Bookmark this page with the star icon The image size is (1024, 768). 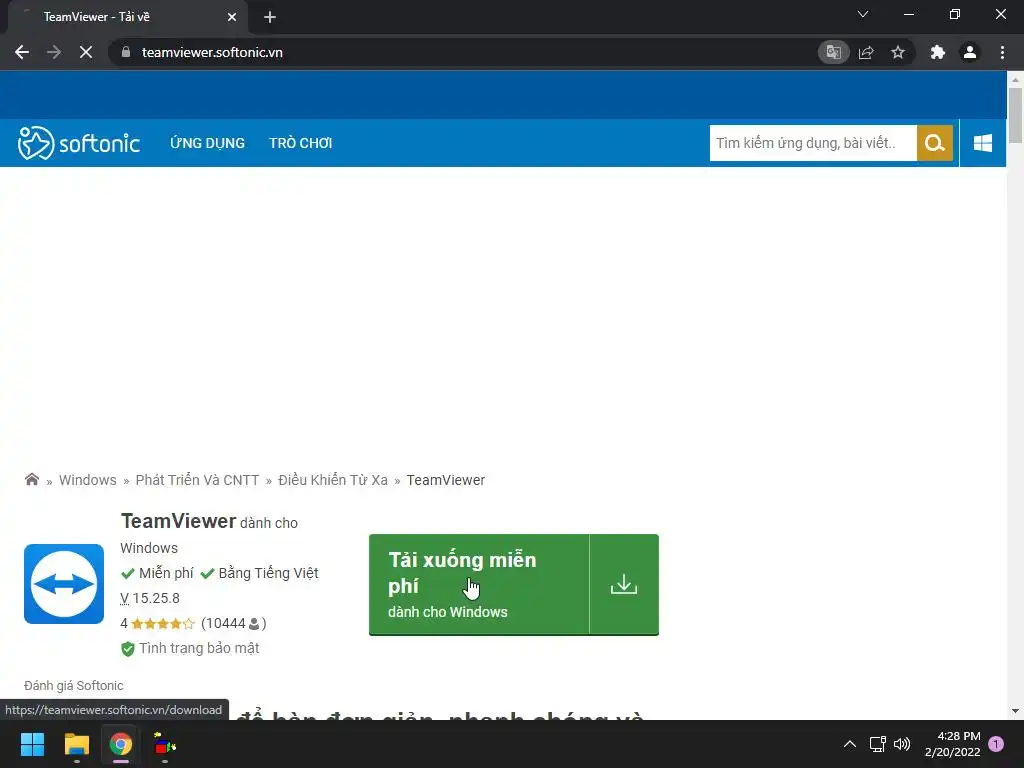[898, 52]
